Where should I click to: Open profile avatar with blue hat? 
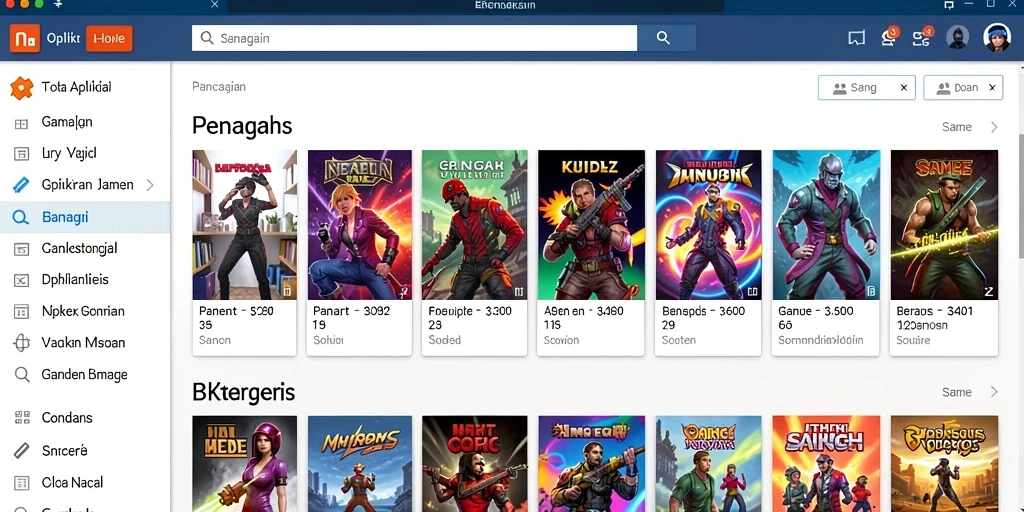point(997,38)
